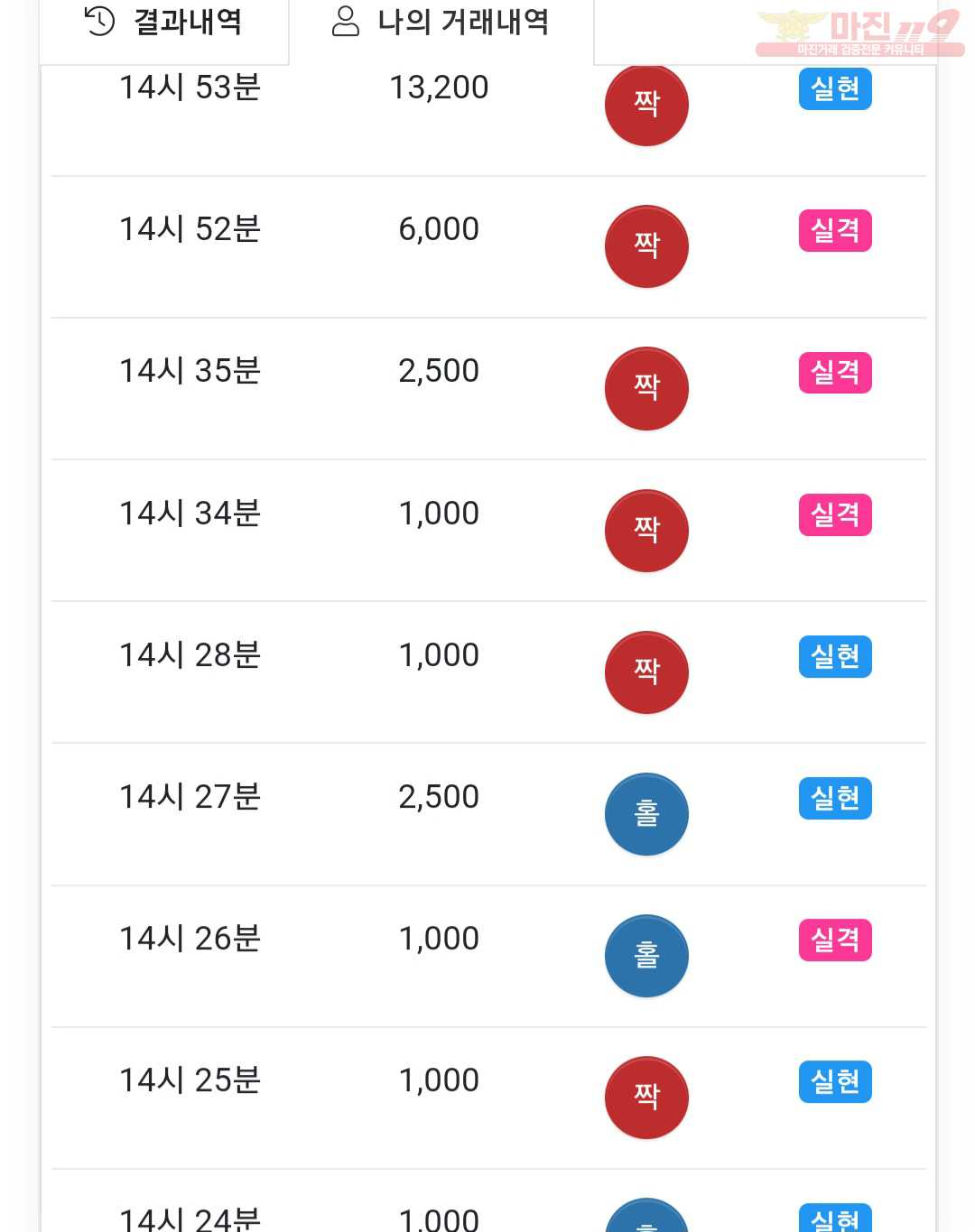Switch to 나의 거래내역 tab
The height and width of the screenshot is (1232, 975).
(441, 23)
